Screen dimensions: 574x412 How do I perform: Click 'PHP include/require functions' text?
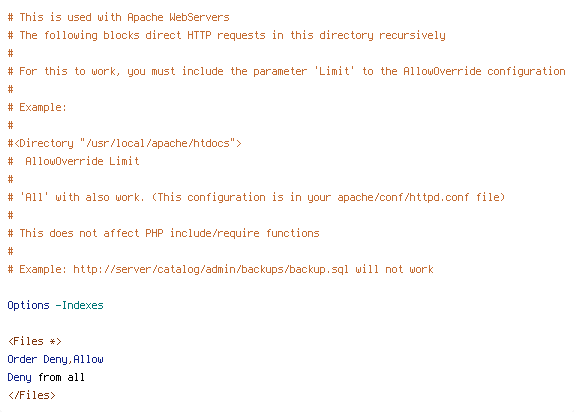pyautogui.click(x=232, y=233)
